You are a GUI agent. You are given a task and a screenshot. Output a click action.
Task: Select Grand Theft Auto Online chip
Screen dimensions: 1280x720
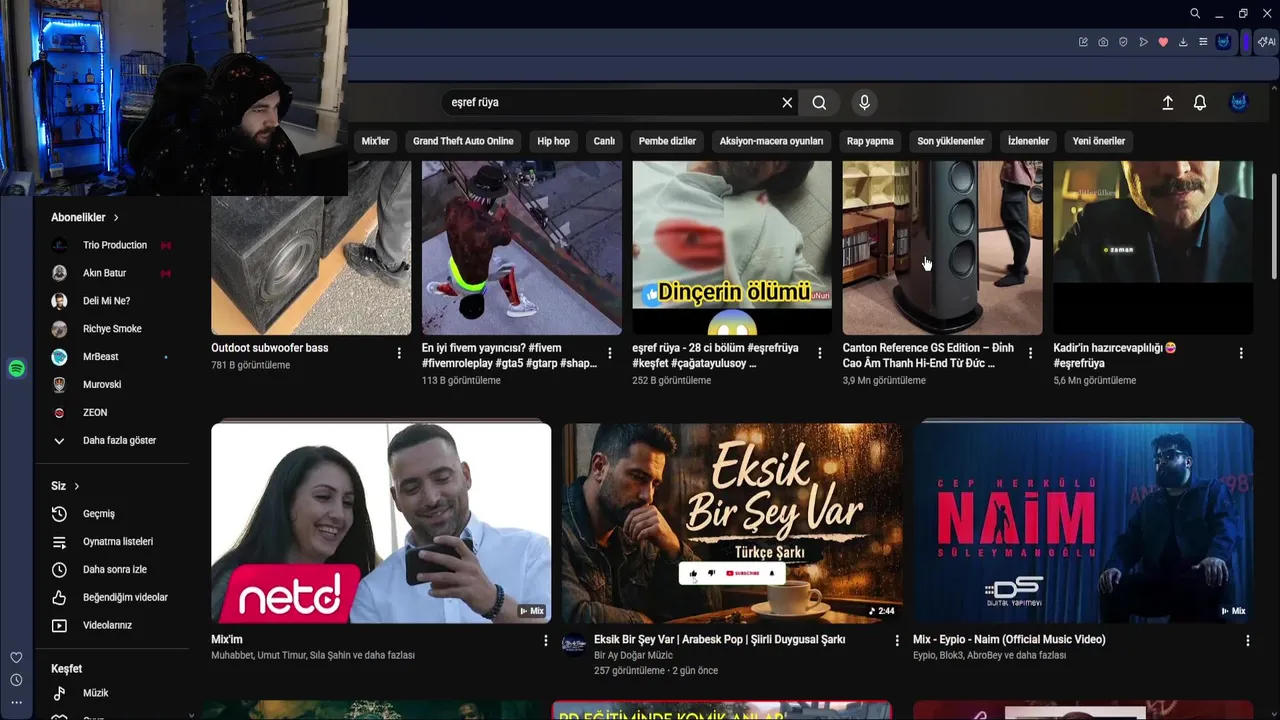(463, 141)
